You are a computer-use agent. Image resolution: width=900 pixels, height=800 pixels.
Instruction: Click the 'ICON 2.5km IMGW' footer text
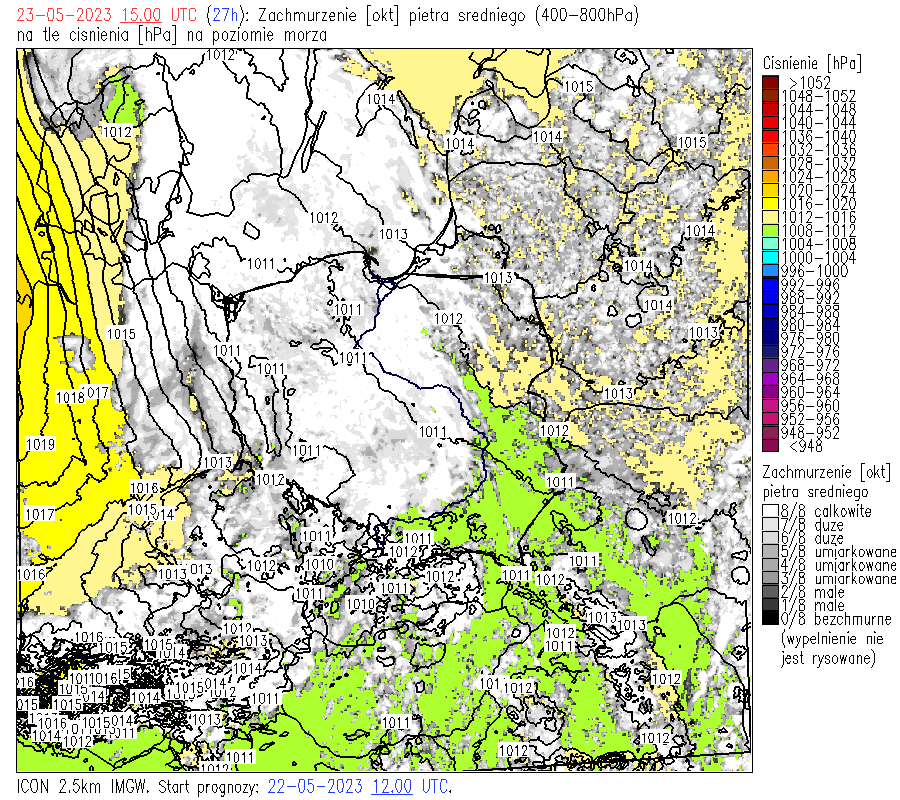(83, 786)
